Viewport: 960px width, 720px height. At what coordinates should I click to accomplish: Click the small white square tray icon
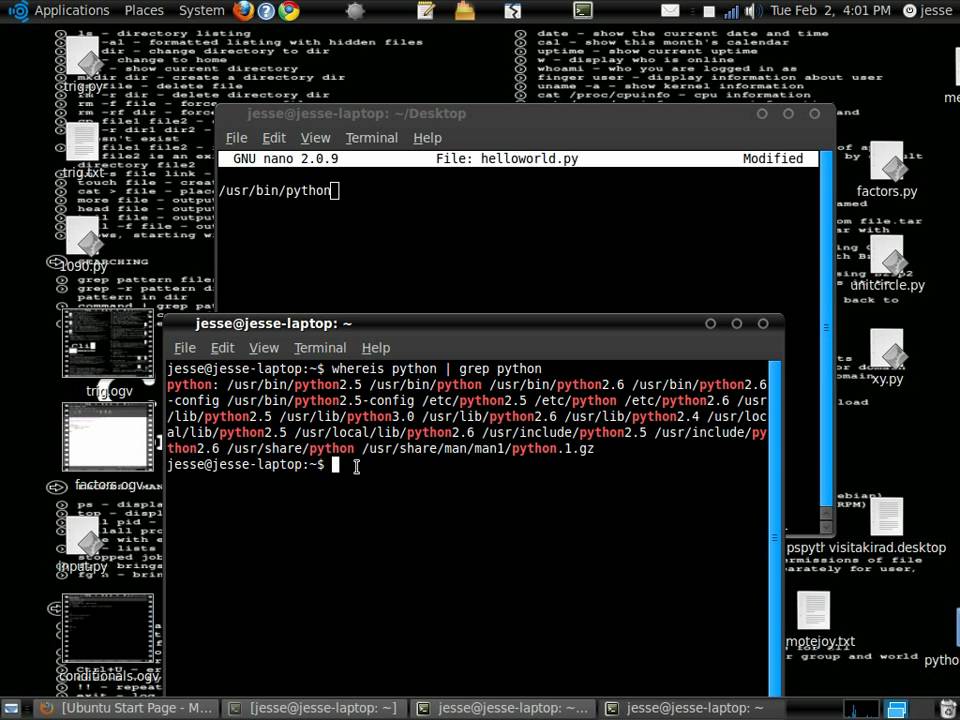(x=708, y=12)
